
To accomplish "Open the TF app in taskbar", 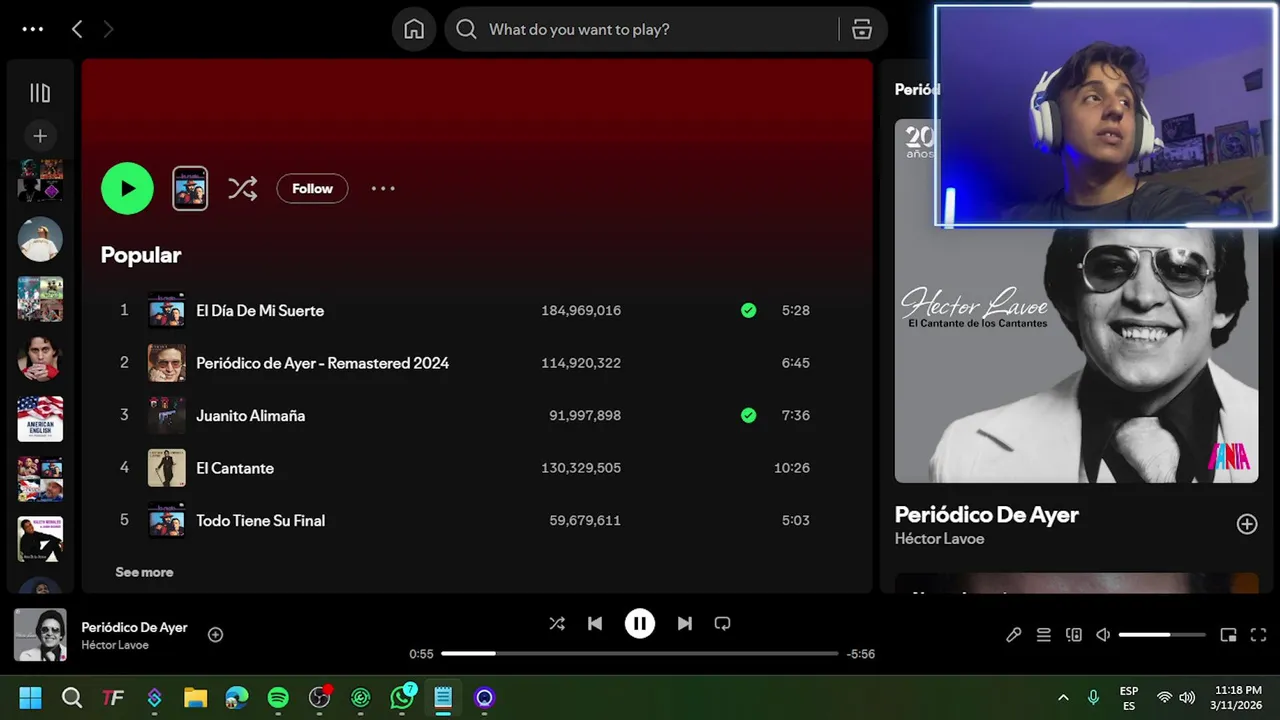I will pyautogui.click(x=113, y=698).
